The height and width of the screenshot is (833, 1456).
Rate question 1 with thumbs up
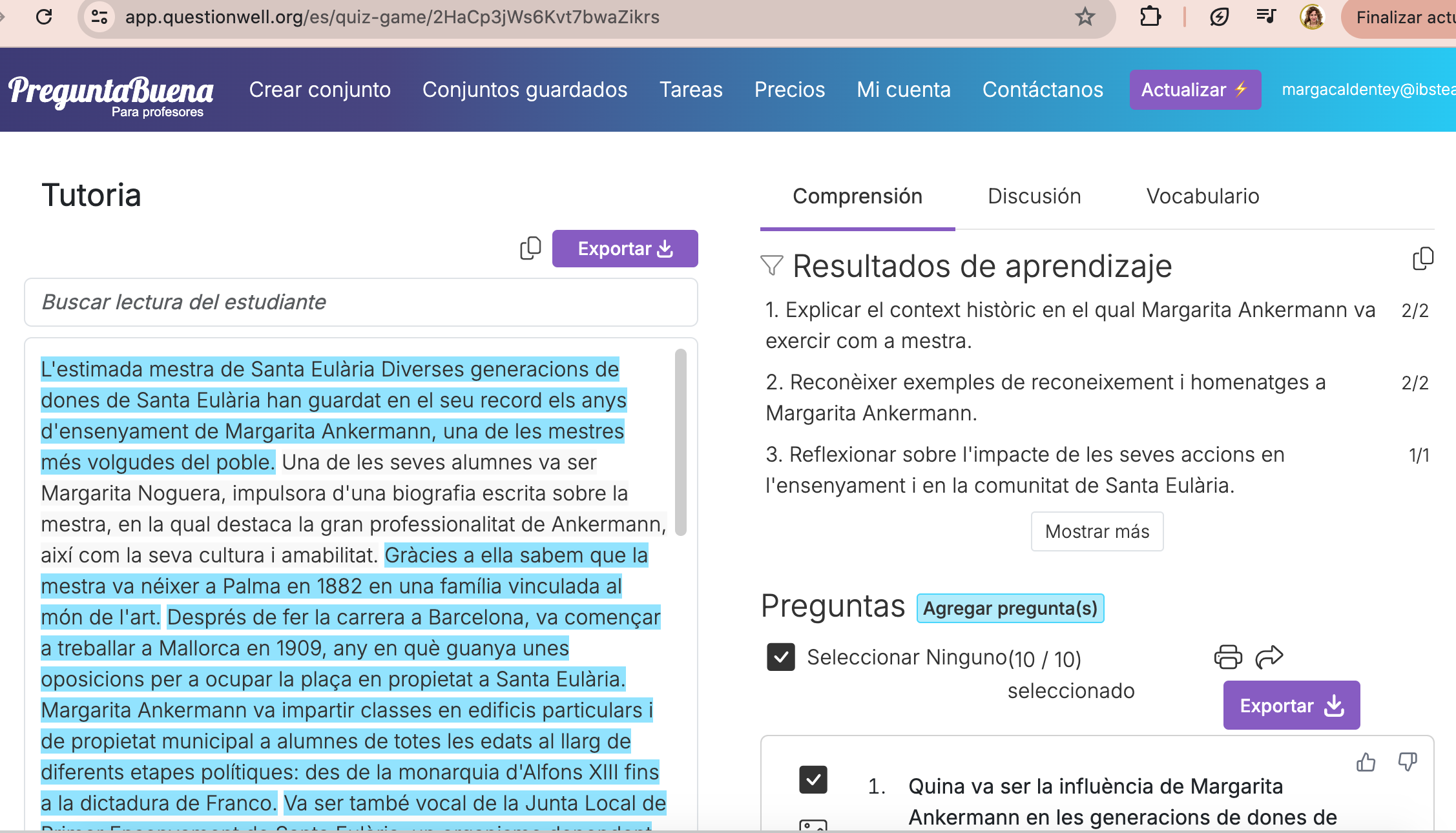point(1366,763)
